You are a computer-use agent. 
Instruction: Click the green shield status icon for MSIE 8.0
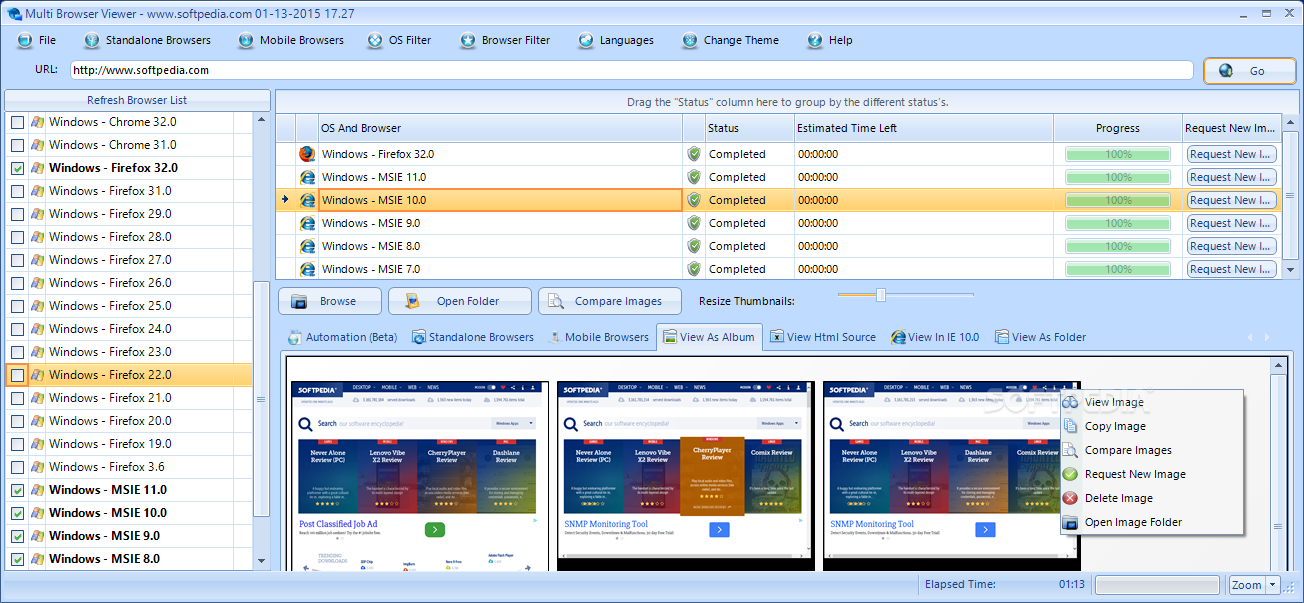click(x=694, y=246)
